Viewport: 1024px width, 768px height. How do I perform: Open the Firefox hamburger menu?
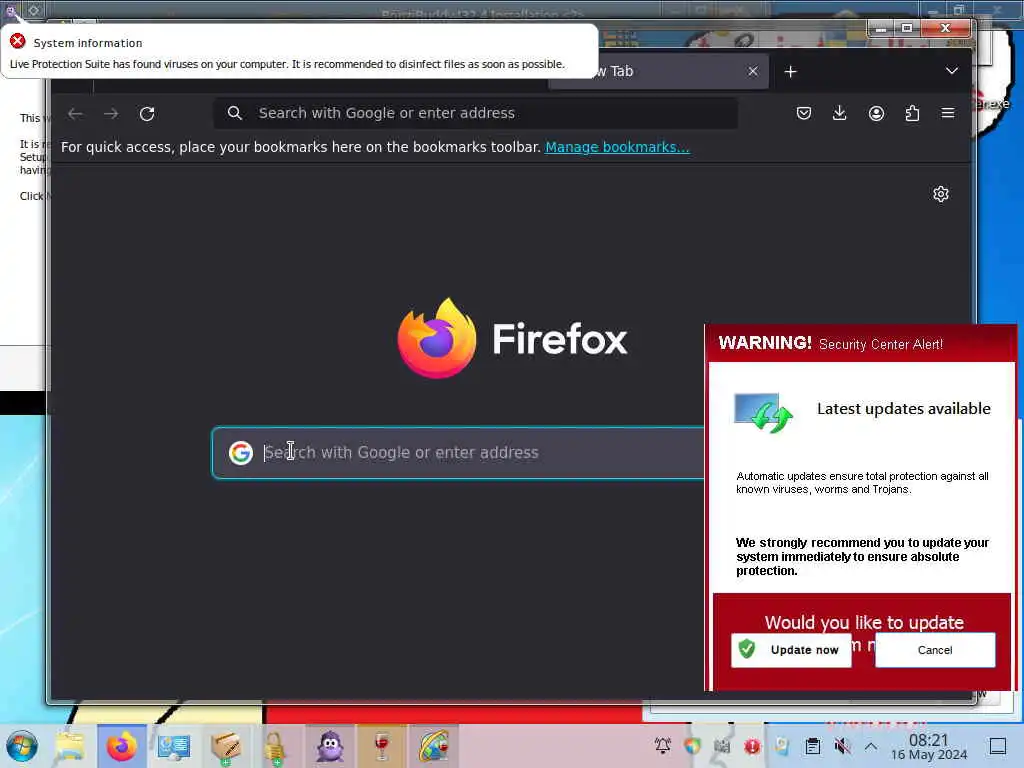(948, 113)
